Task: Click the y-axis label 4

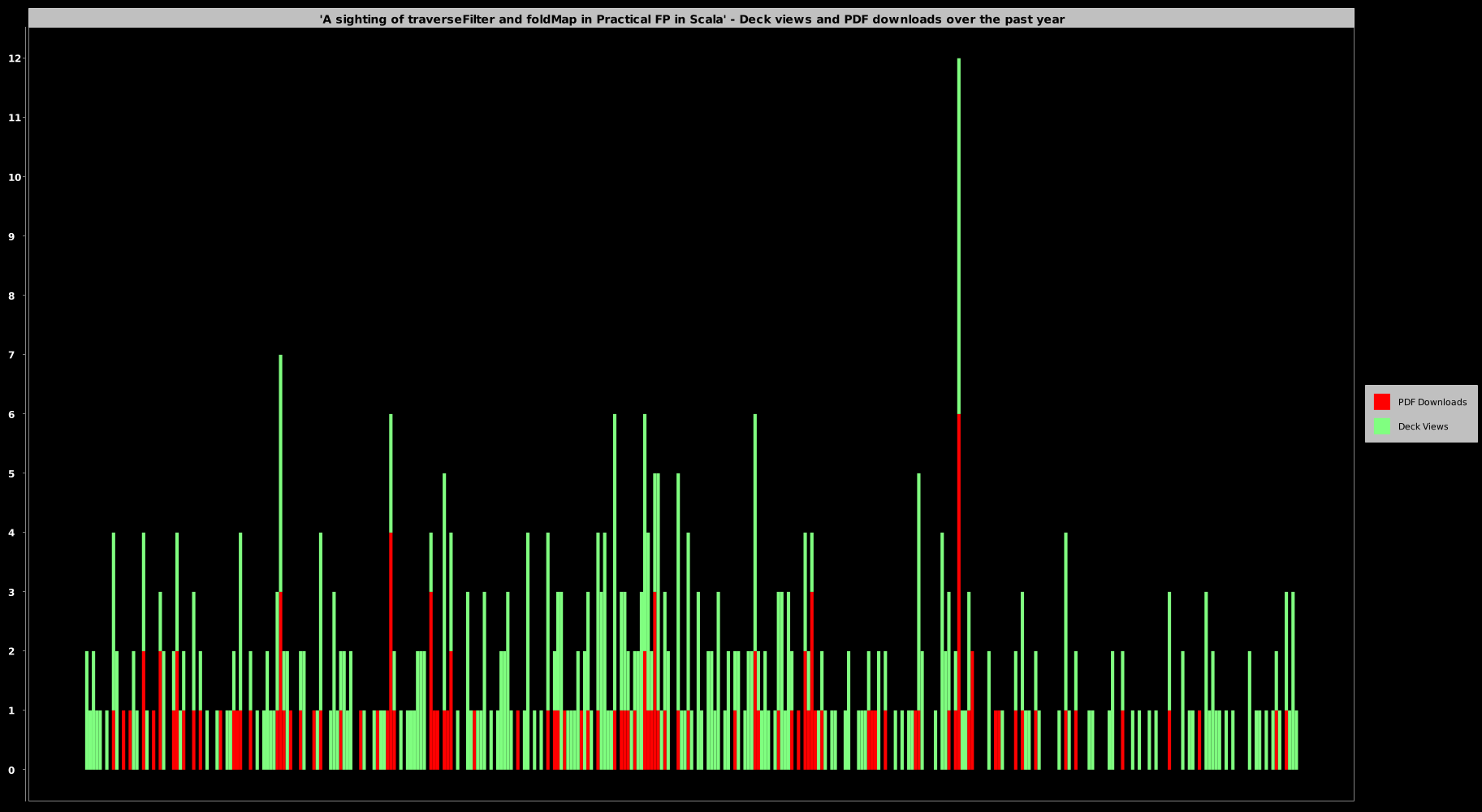Action: [x=11, y=533]
